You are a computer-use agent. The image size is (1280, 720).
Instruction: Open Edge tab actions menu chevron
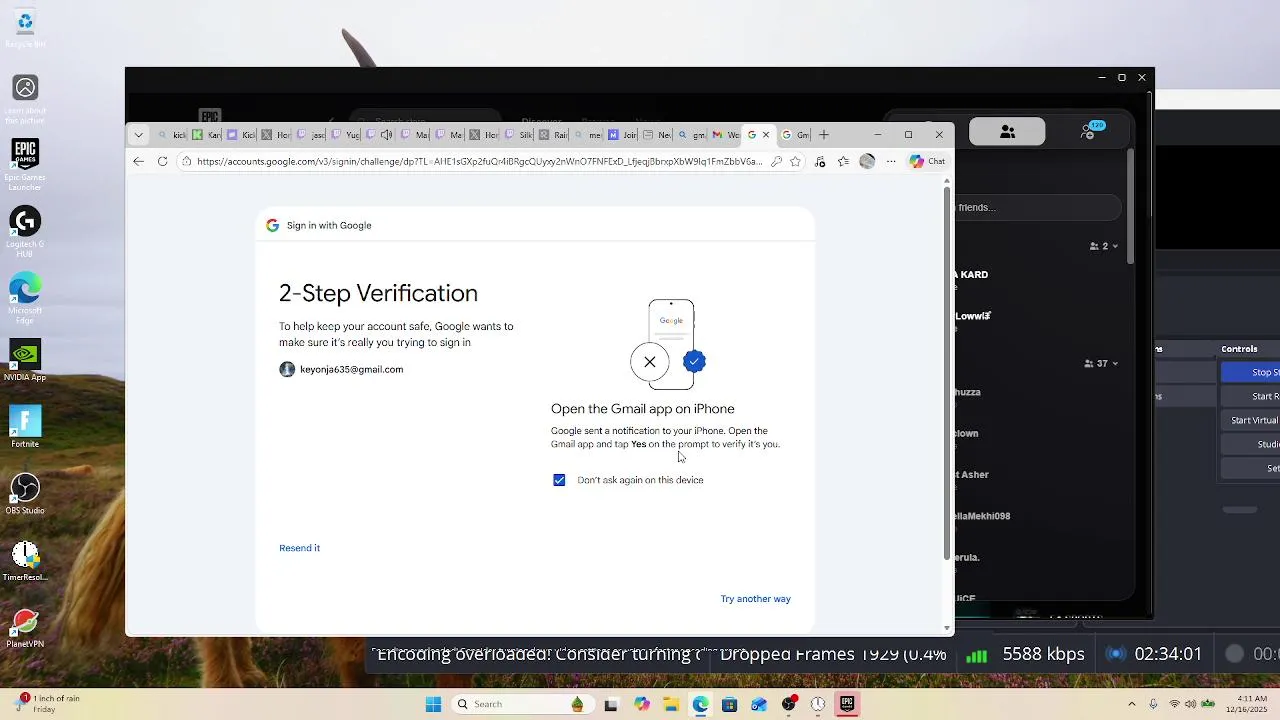coord(139,135)
